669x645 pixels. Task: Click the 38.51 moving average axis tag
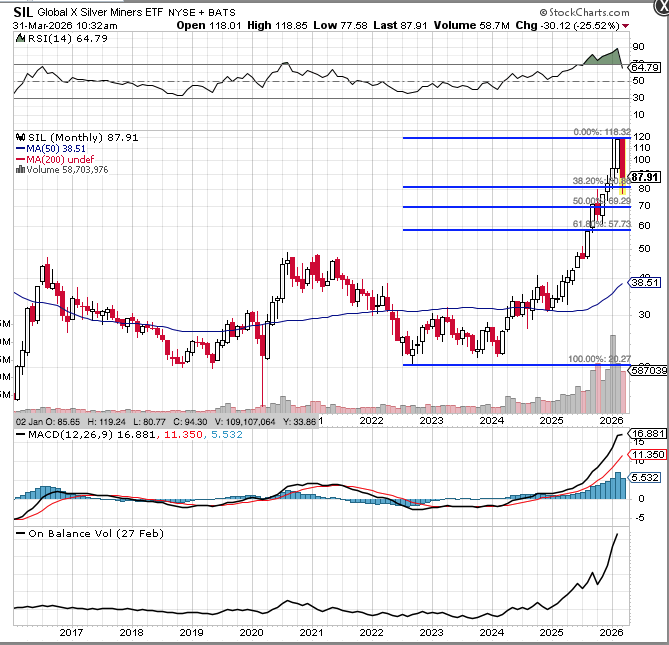[645, 282]
